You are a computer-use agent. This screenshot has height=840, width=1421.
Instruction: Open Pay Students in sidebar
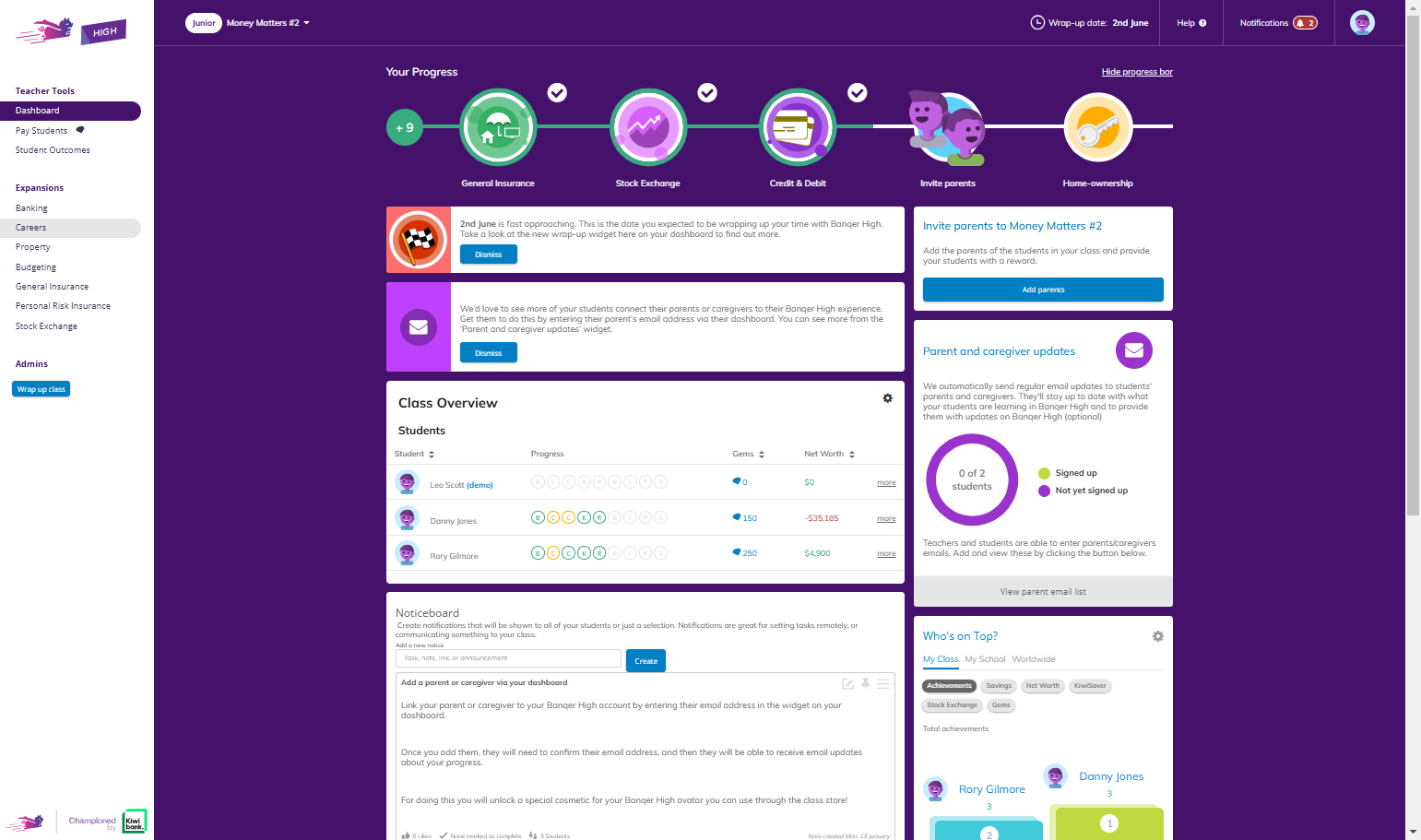[x=41, y=131]
